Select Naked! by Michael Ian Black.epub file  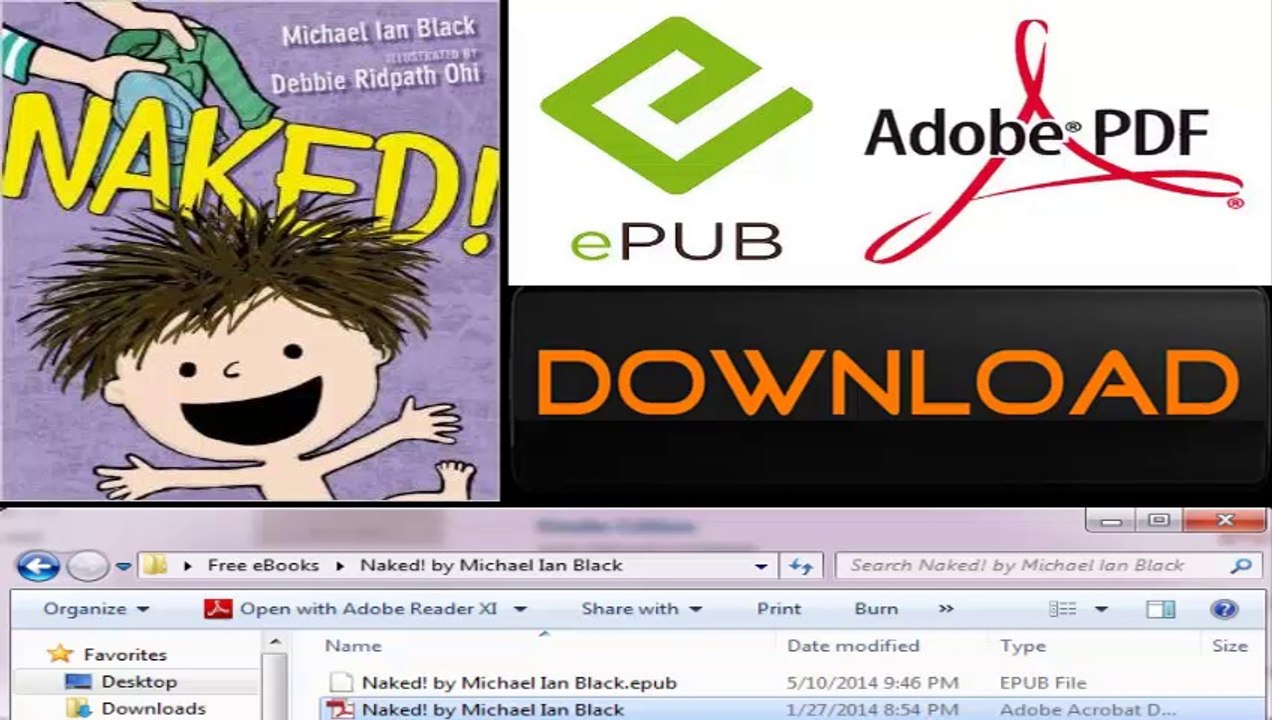click(519, 683)
